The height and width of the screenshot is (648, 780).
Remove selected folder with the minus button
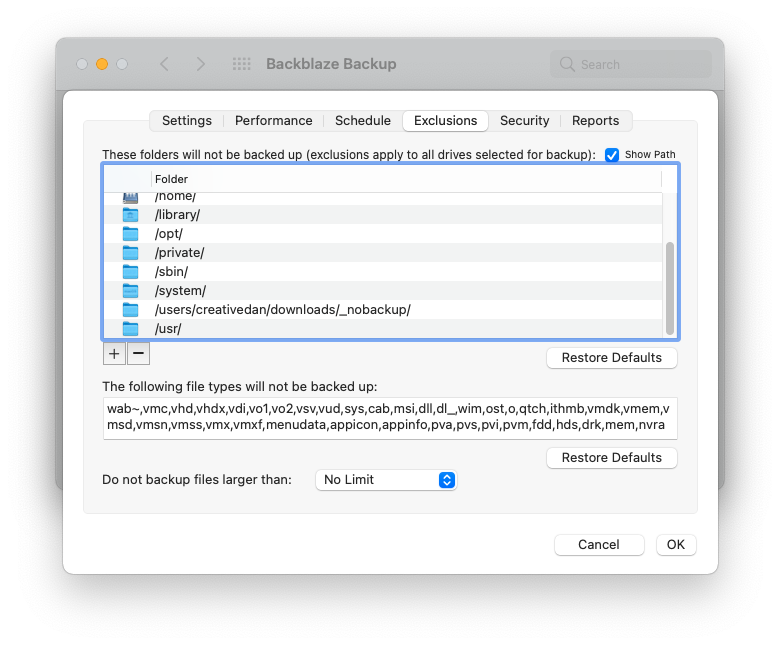[138, 354]
